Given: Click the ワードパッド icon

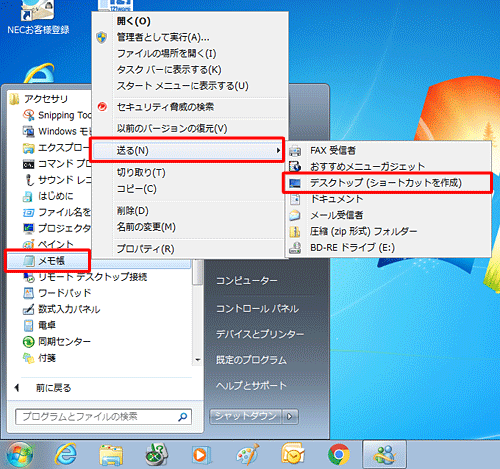Looking at the screenshot, I should coord(29,293).
